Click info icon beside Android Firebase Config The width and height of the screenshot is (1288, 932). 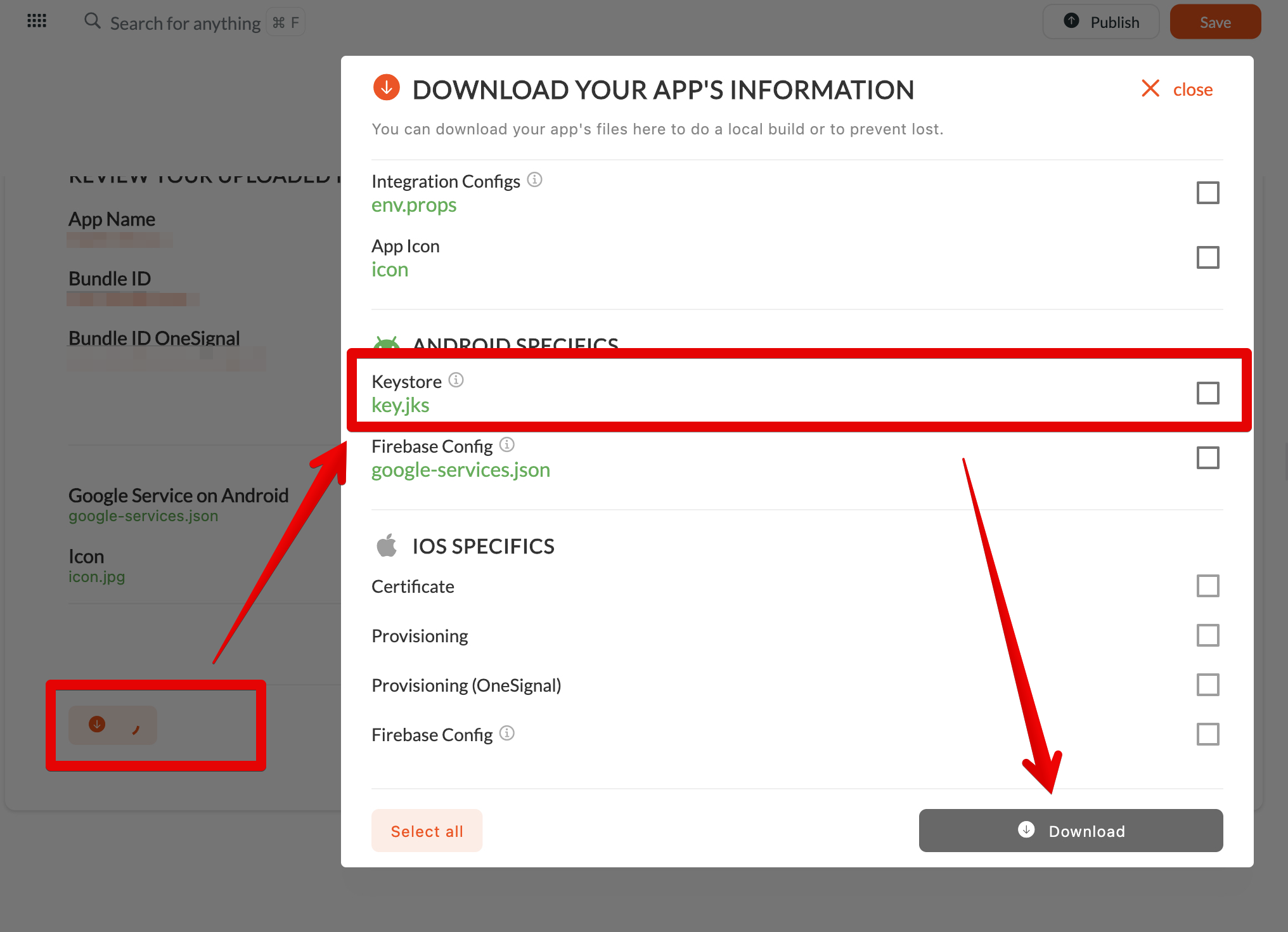pyautogui.click(x=506, y=444)
